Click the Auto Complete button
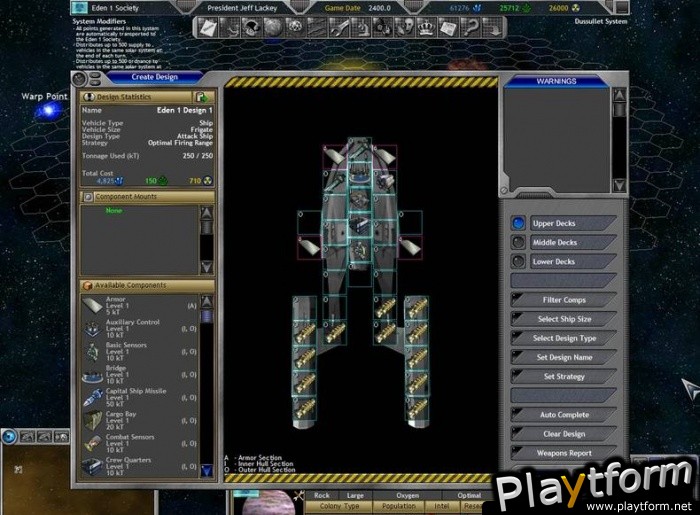 (564, 415)
